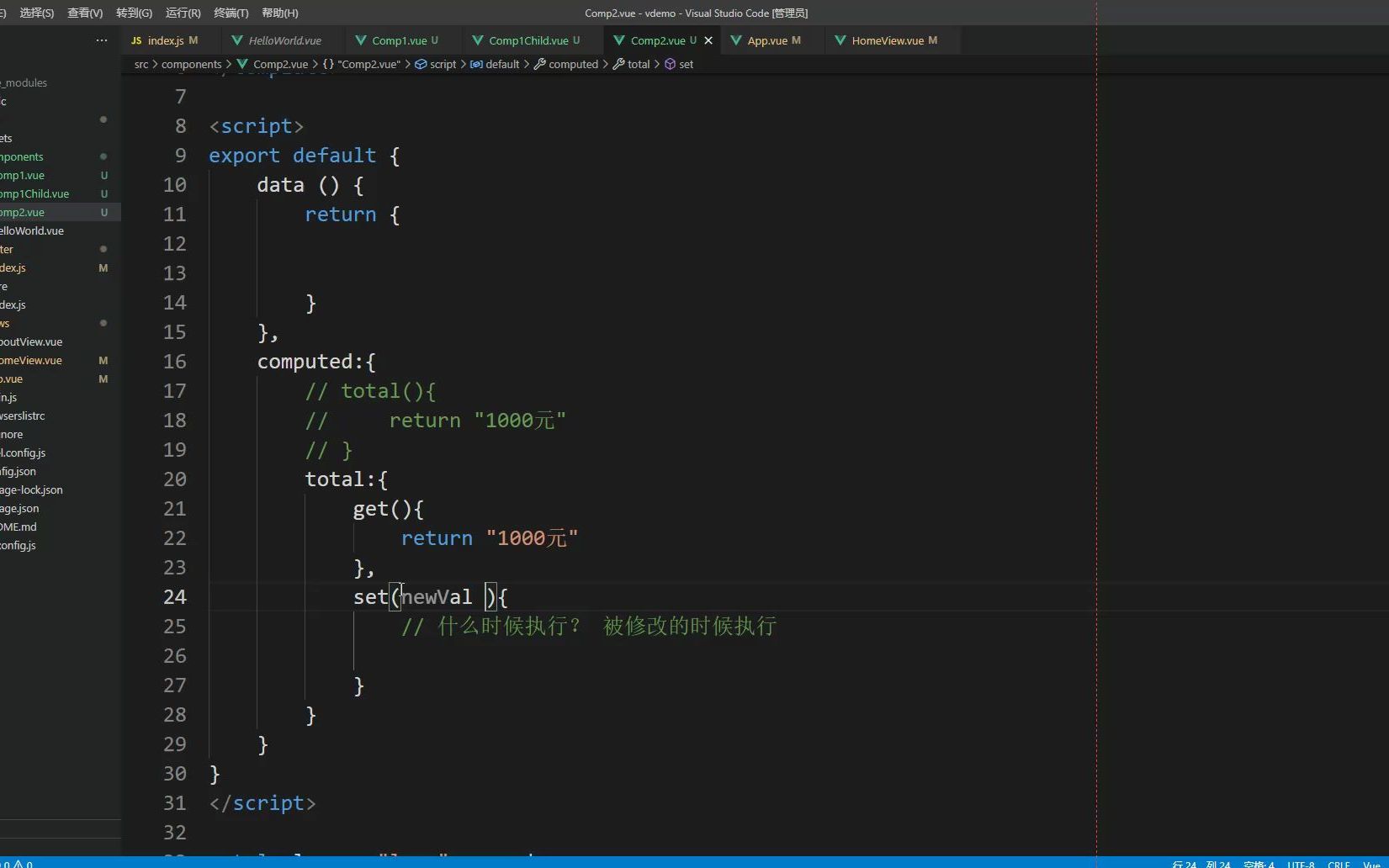Click the cube icon beside set breadcrumb
The width and height of the screenshot is (1389, 868).
[671, 64]
